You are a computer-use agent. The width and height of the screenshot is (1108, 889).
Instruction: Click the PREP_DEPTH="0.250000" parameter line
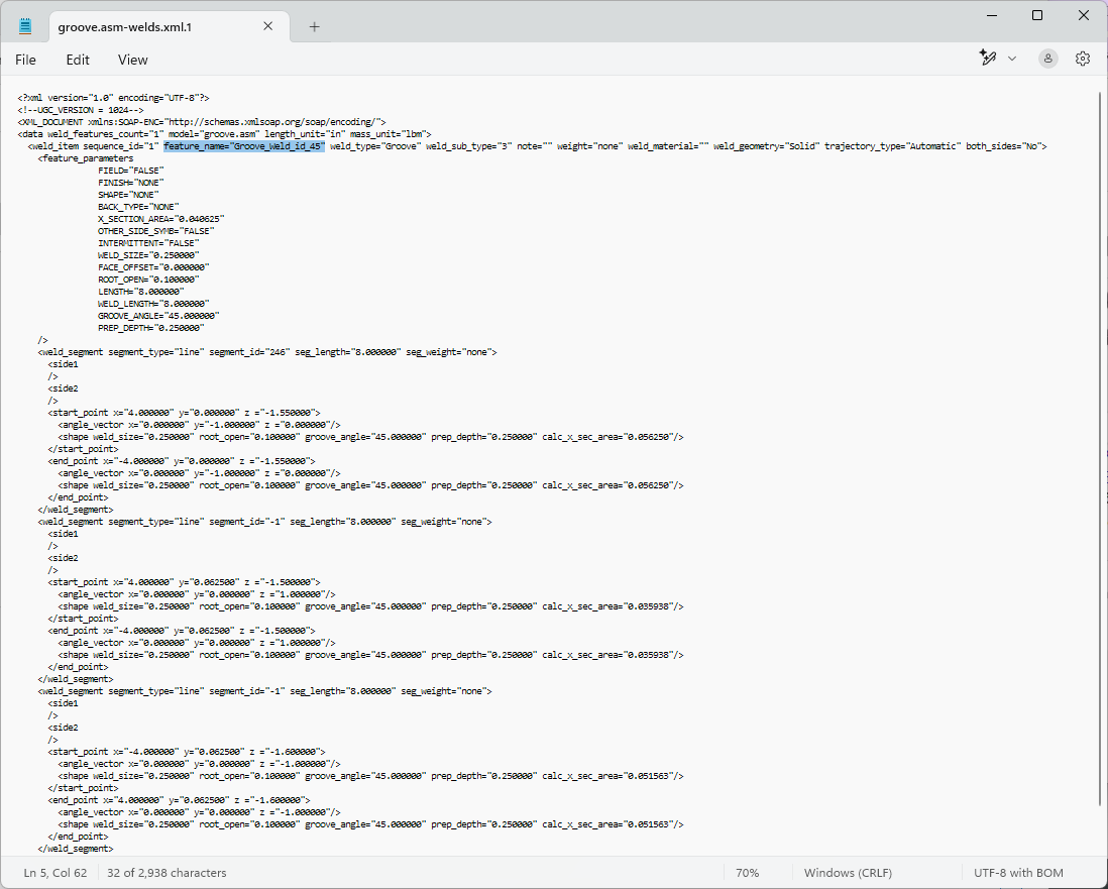(151, 328)
